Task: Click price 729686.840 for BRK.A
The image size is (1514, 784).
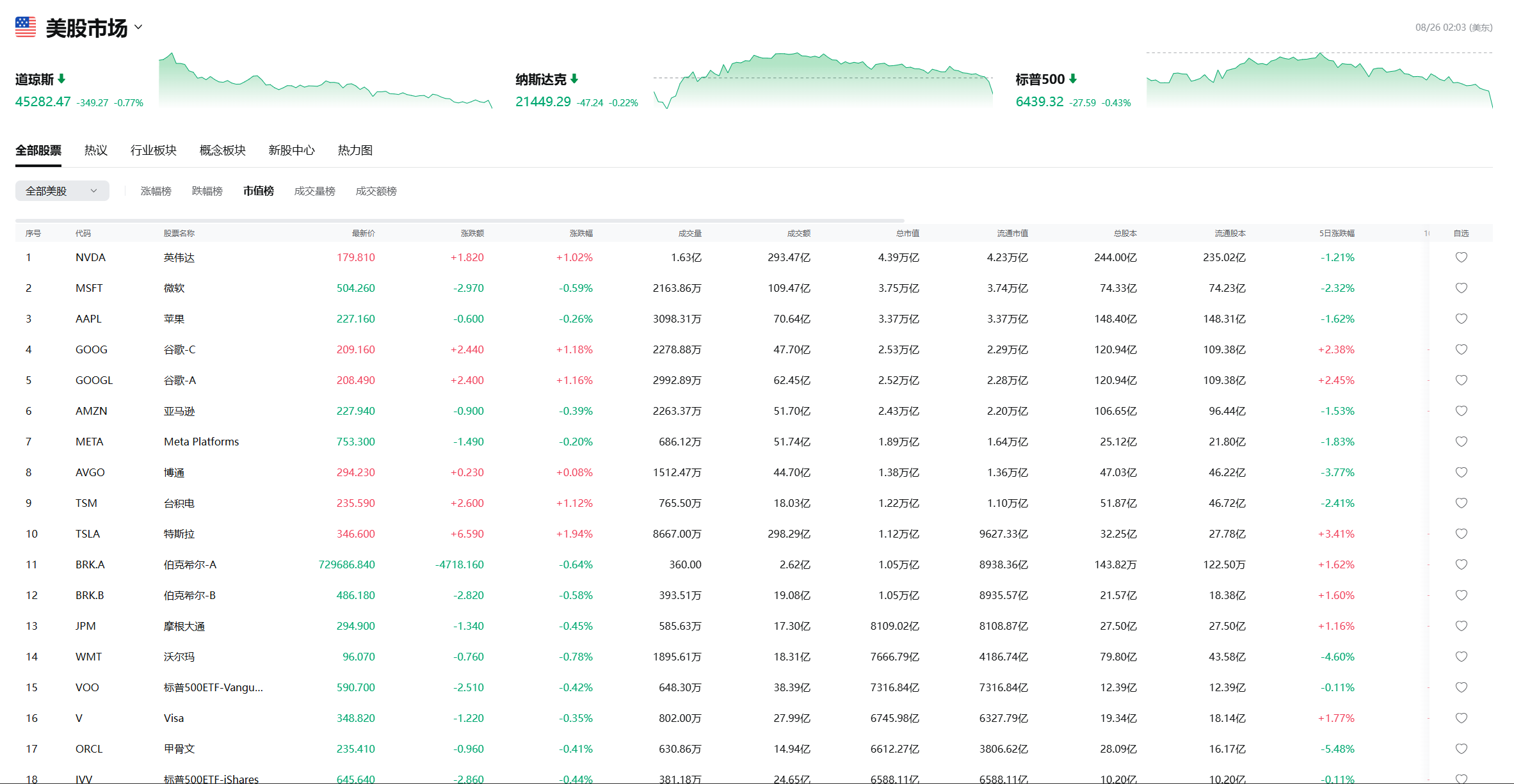Action: pyautogui.click(x=346, y=564)
